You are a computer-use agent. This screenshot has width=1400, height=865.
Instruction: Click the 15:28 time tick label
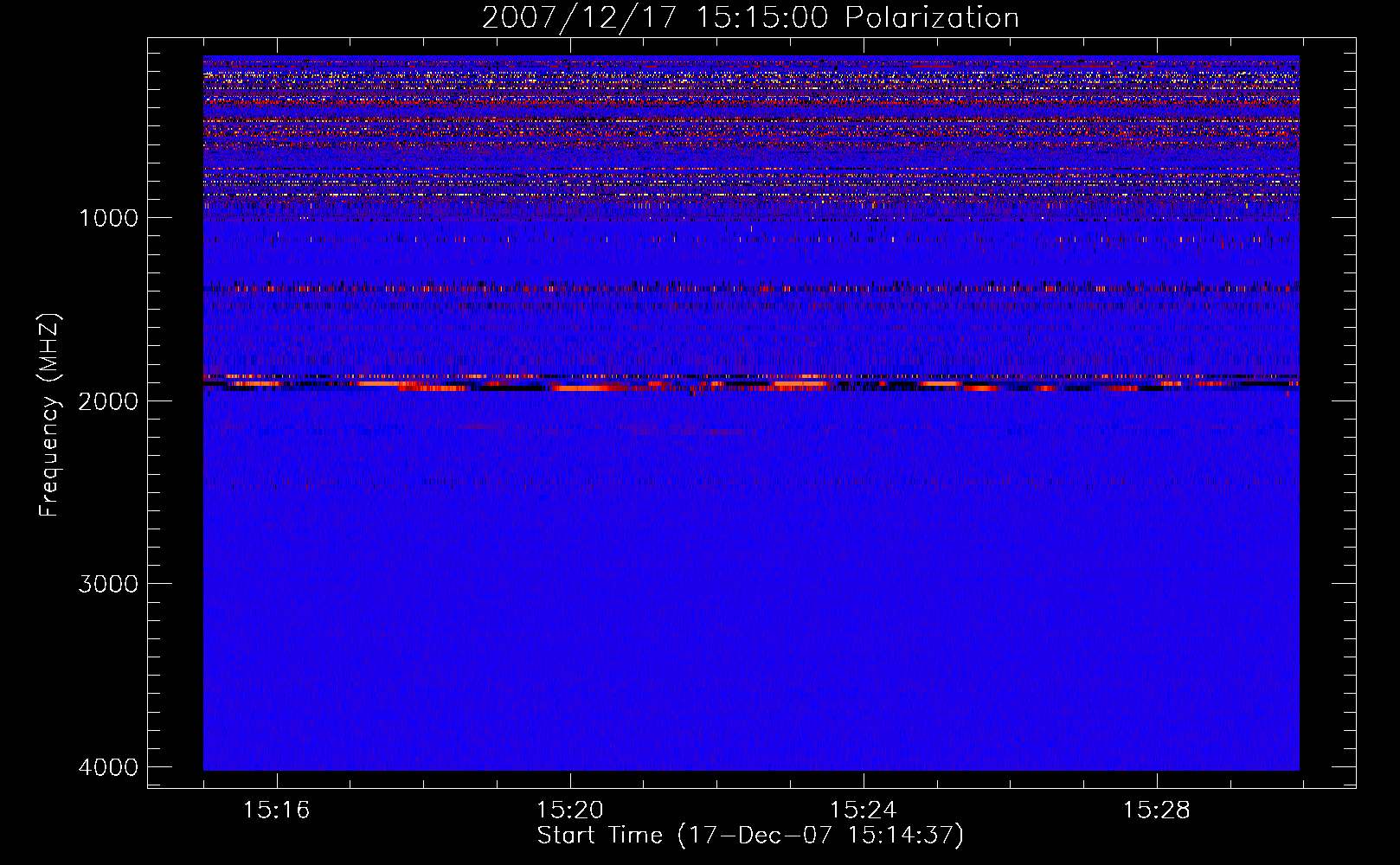(x=1156, y=811)
